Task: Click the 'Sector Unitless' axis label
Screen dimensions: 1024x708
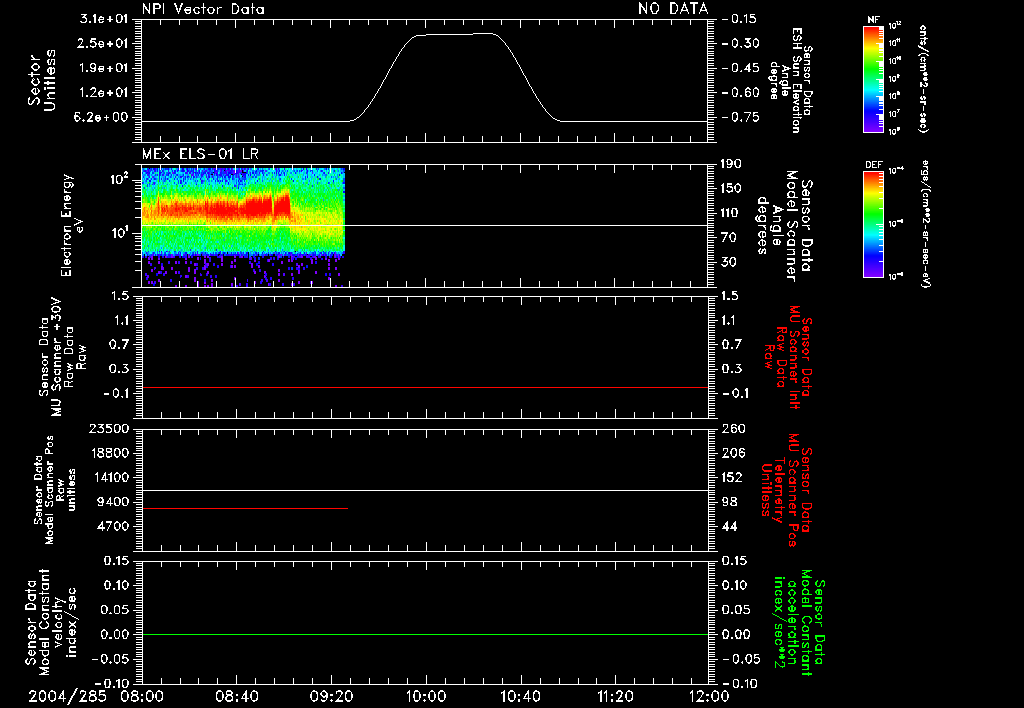Action: (x=42, y=80)
